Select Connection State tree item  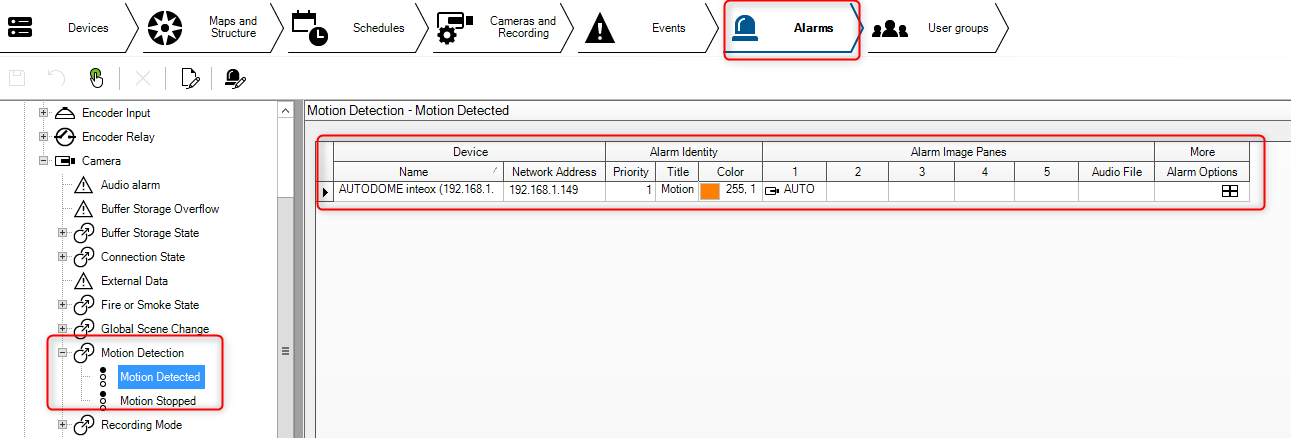click(143, 257)
